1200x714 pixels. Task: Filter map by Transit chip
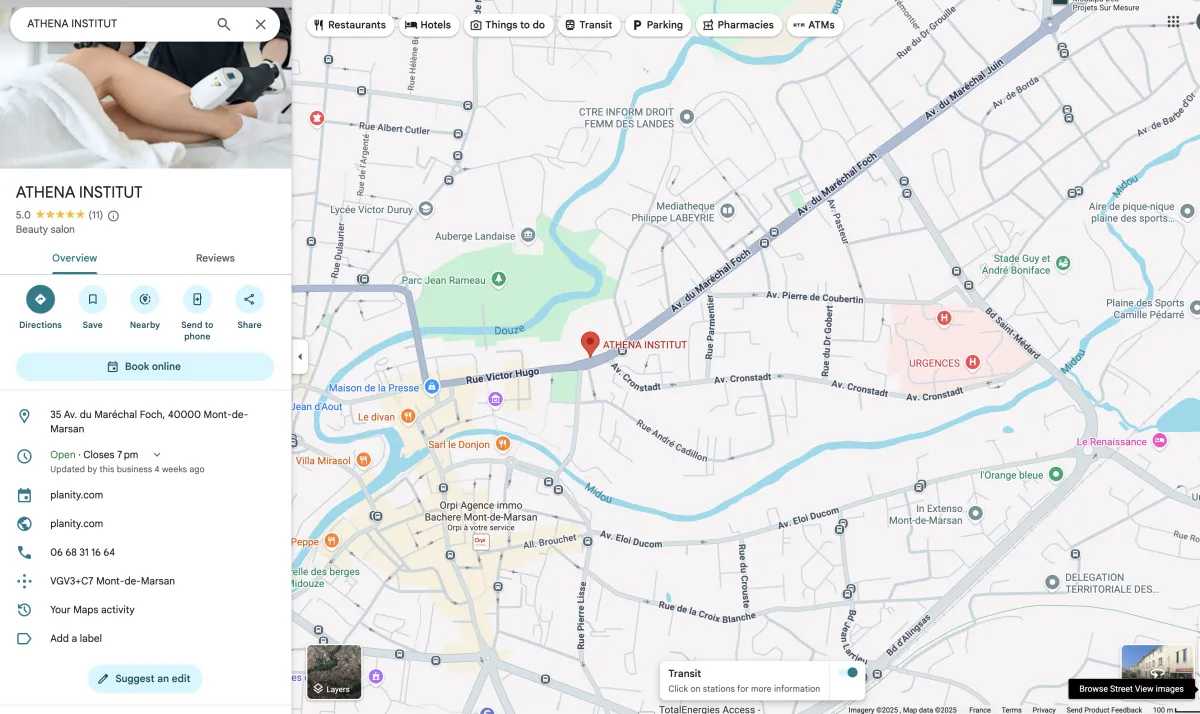click(588, 25)
